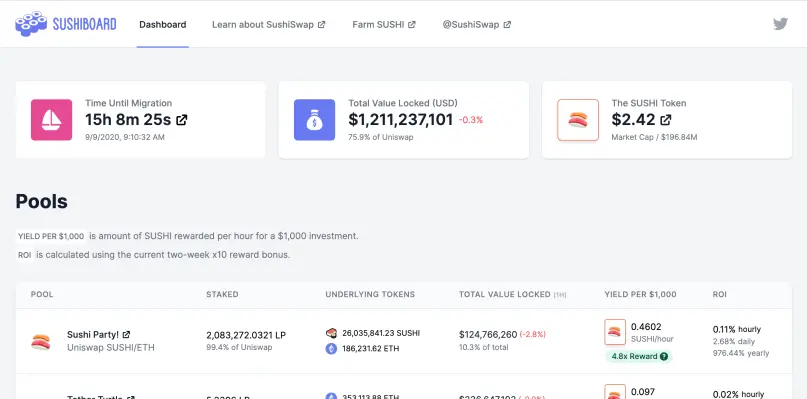Click the ROI column header
The image size is (807, 399).
tap(720, 294)
